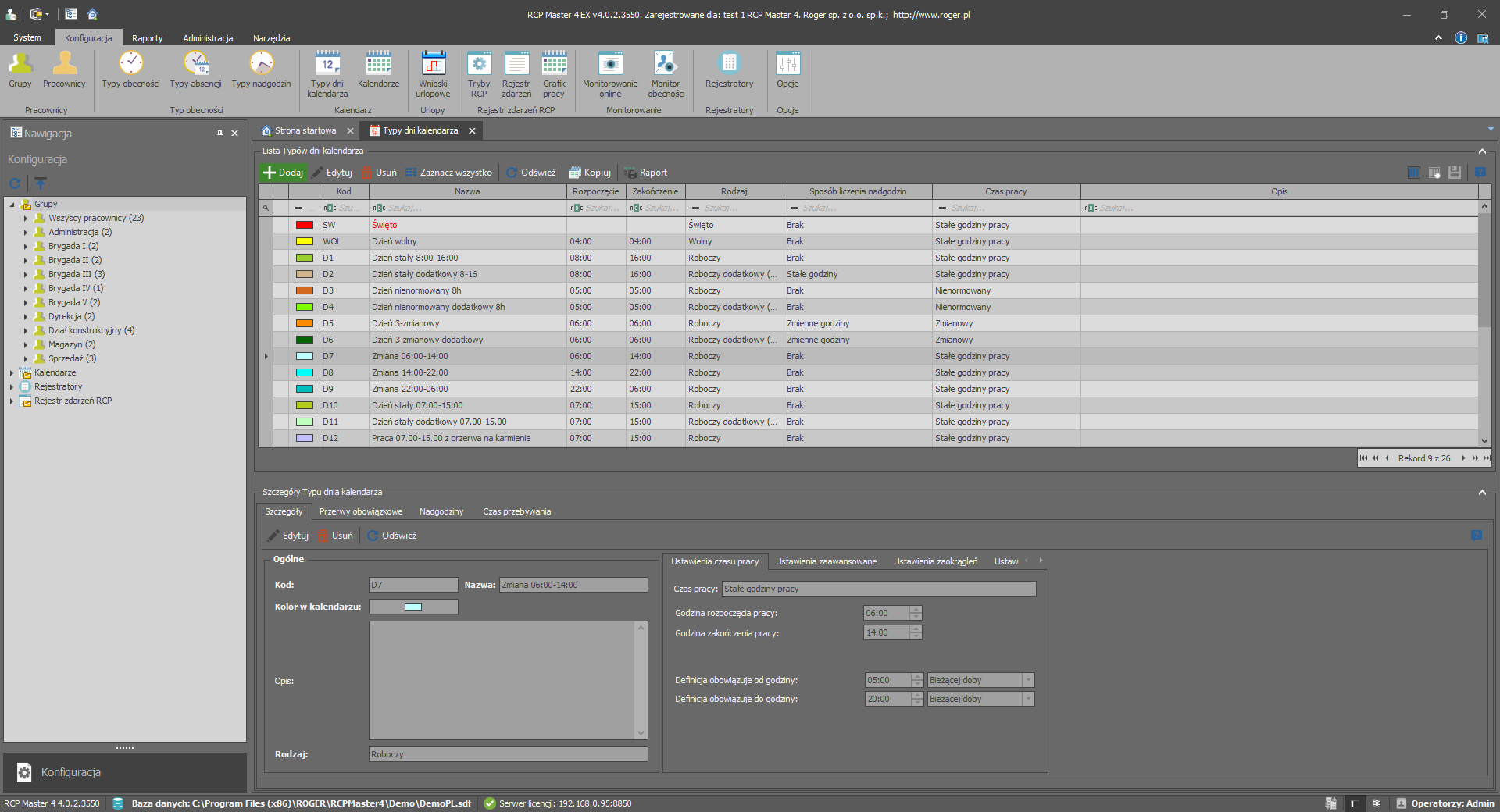The height and width of the screenshot is (812, 1500).
Task: Open the Kalendarze ribbon icon
Action: tap(378, 70)
